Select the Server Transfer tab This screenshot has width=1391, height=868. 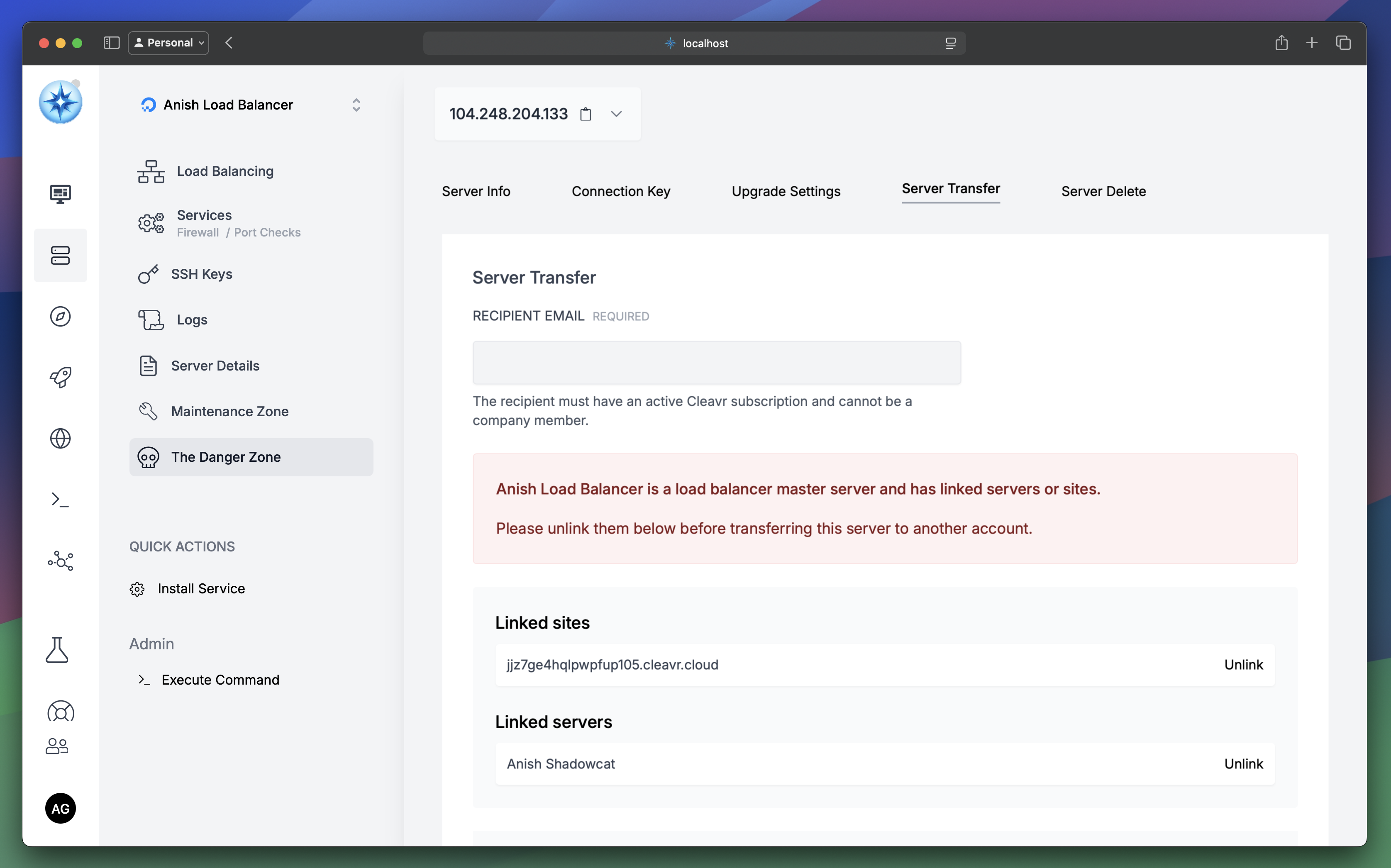(951, 189)
